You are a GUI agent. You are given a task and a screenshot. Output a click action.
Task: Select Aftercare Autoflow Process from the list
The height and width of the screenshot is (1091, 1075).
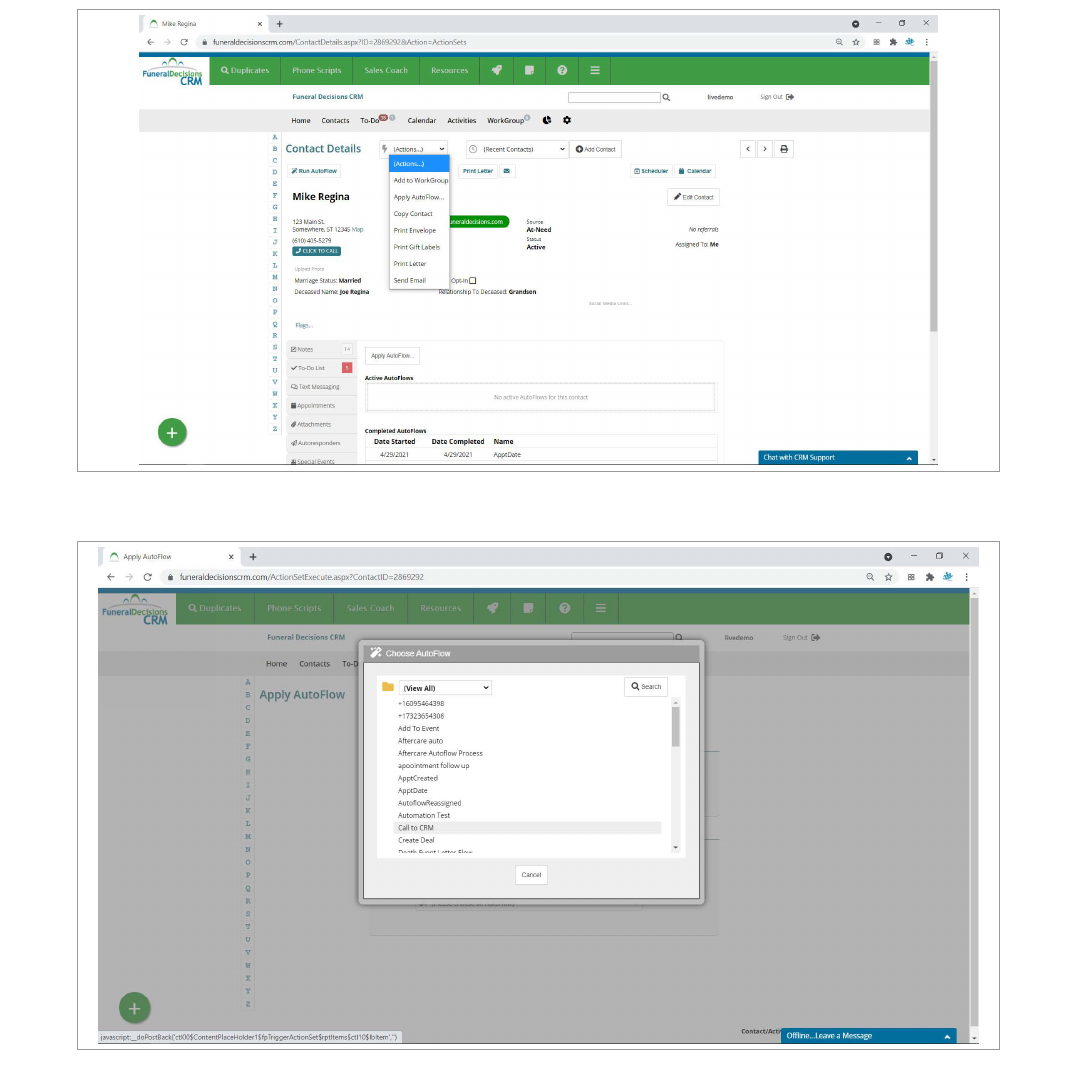[x=440, y=753]
